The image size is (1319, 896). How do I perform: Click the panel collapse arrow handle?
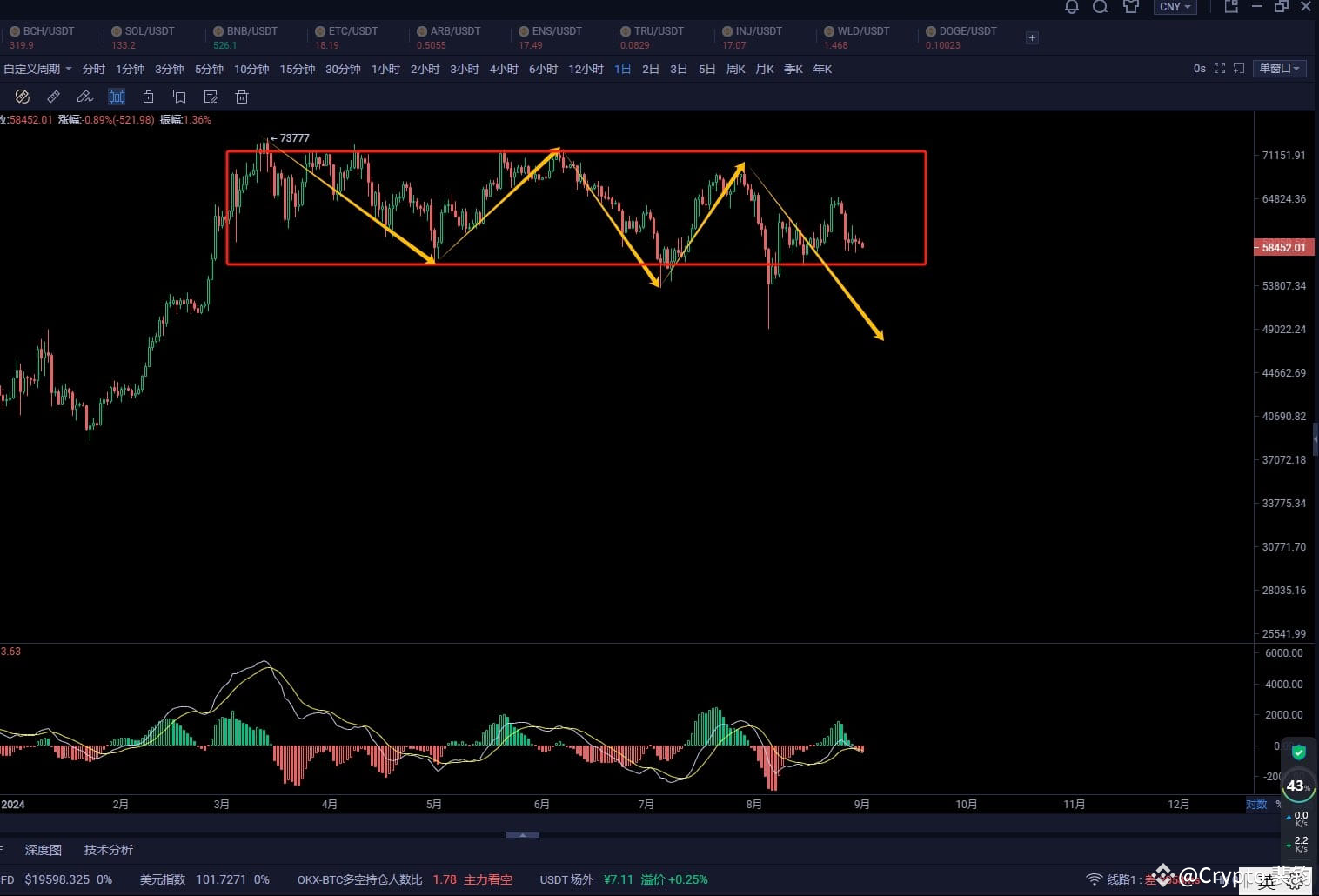(x=523, y=835)
